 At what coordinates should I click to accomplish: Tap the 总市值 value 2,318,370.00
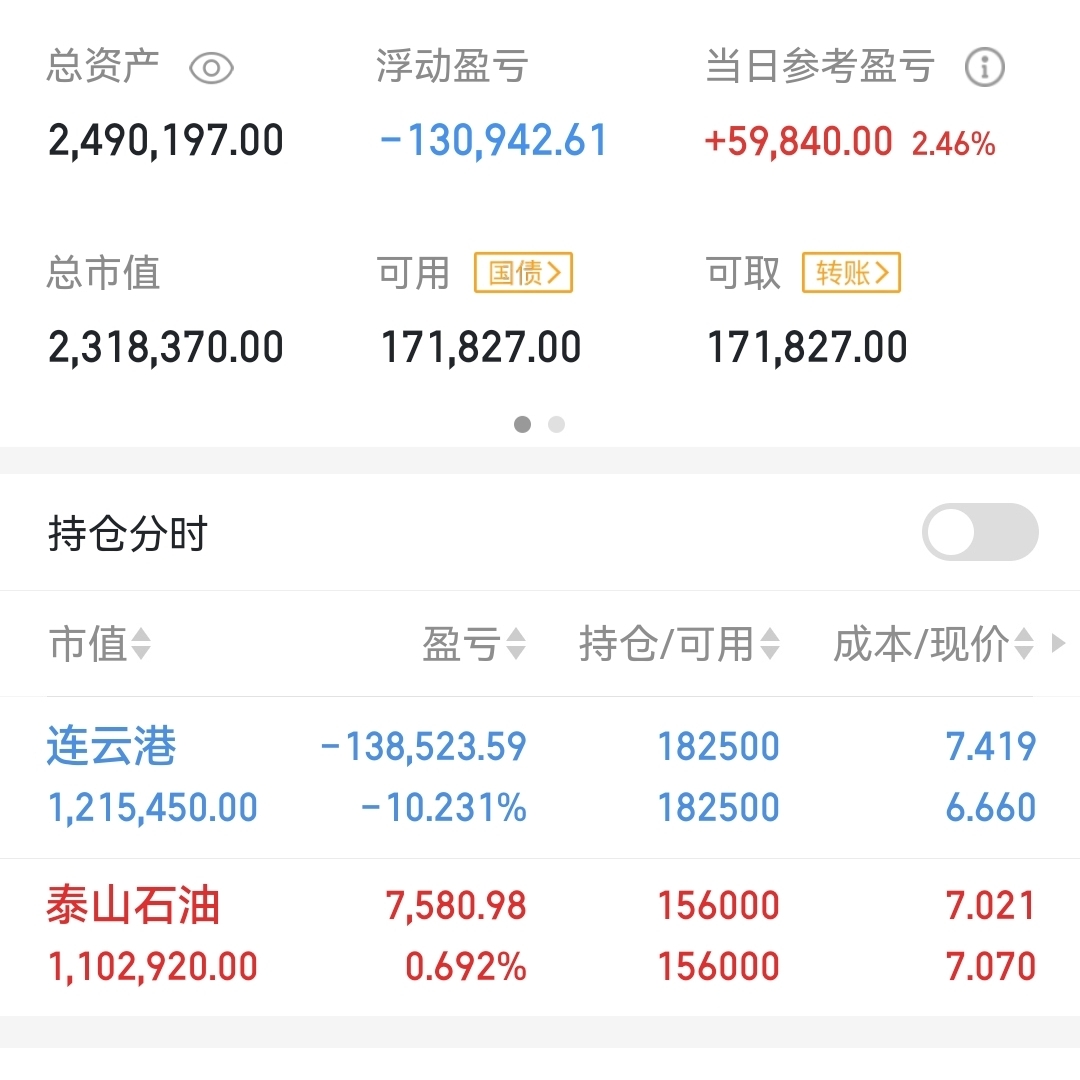click(x=166, y=346)
